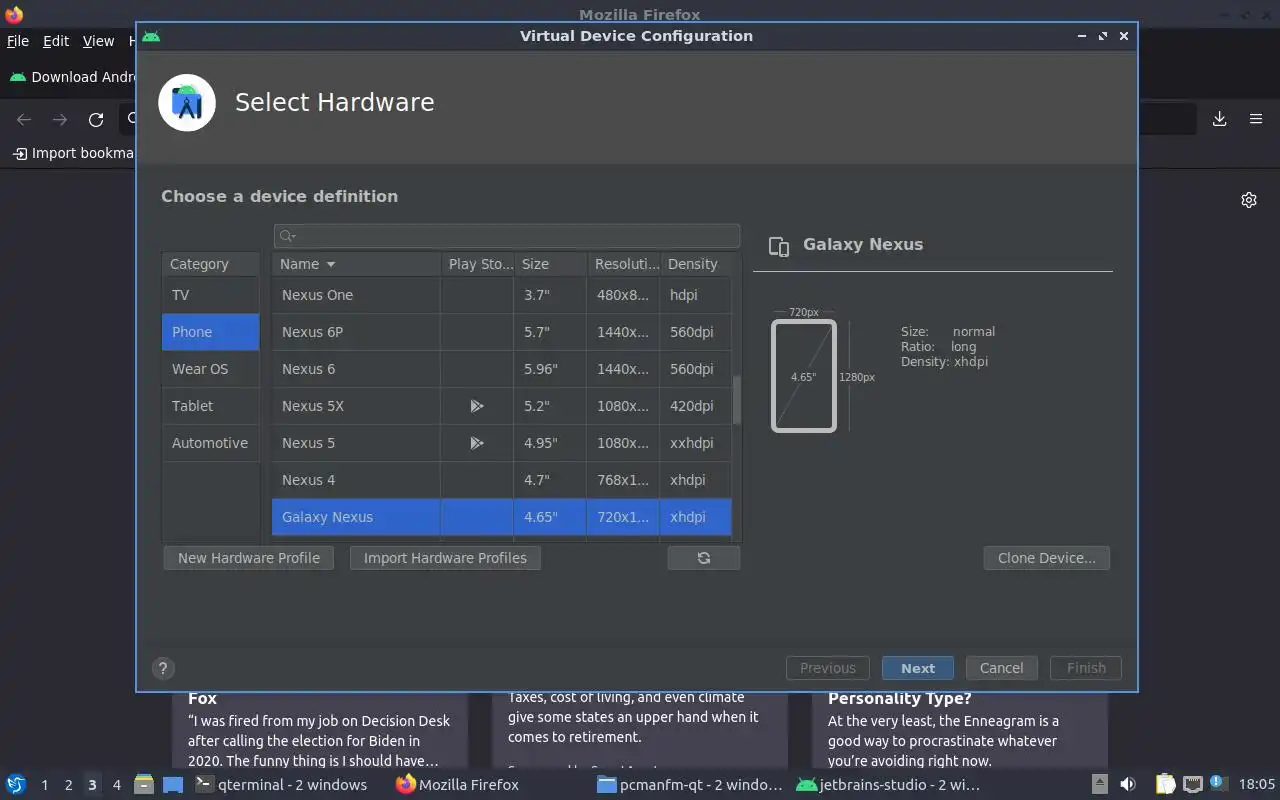Select the Nexus 5X device row
The width and height of the screenshot is (1280, 800).
pos(502,406)
